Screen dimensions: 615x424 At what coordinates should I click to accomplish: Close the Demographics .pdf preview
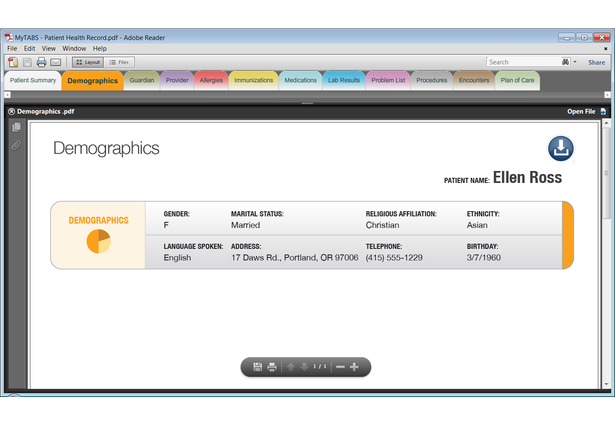(11, 111)
